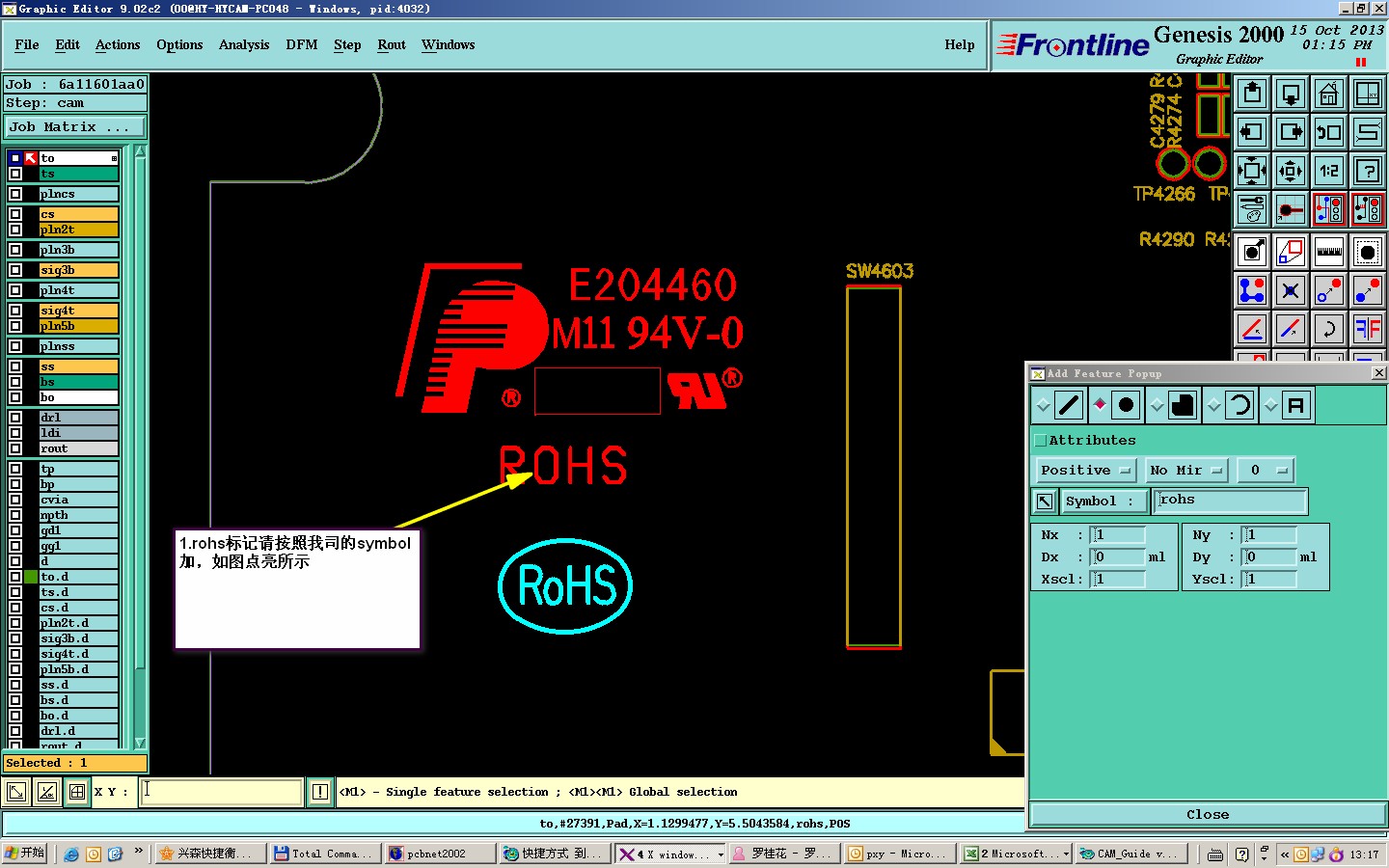Screen dimensions: 1389x868
Task: Click the rohs symbol name field
Action: [x=1230, y=501]
